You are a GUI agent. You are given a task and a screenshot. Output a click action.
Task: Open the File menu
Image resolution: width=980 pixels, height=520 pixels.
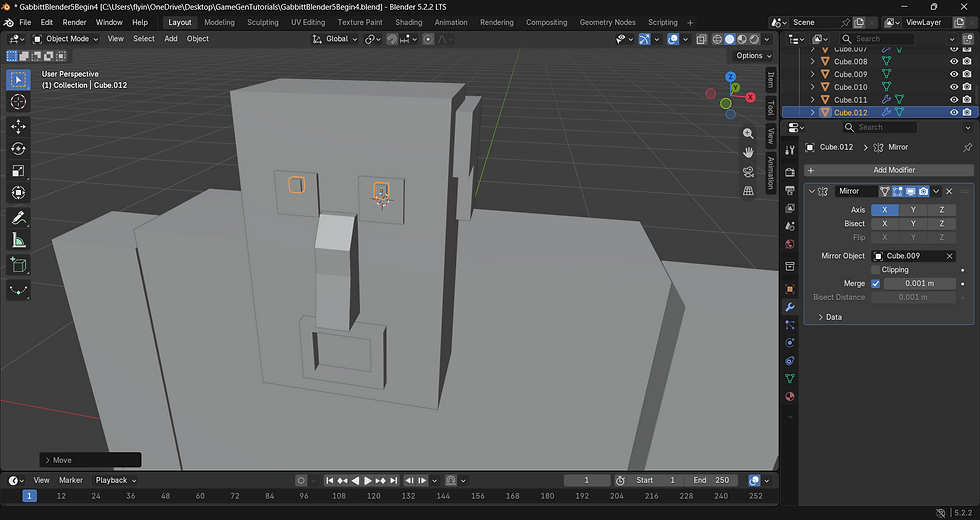[25, 22]
